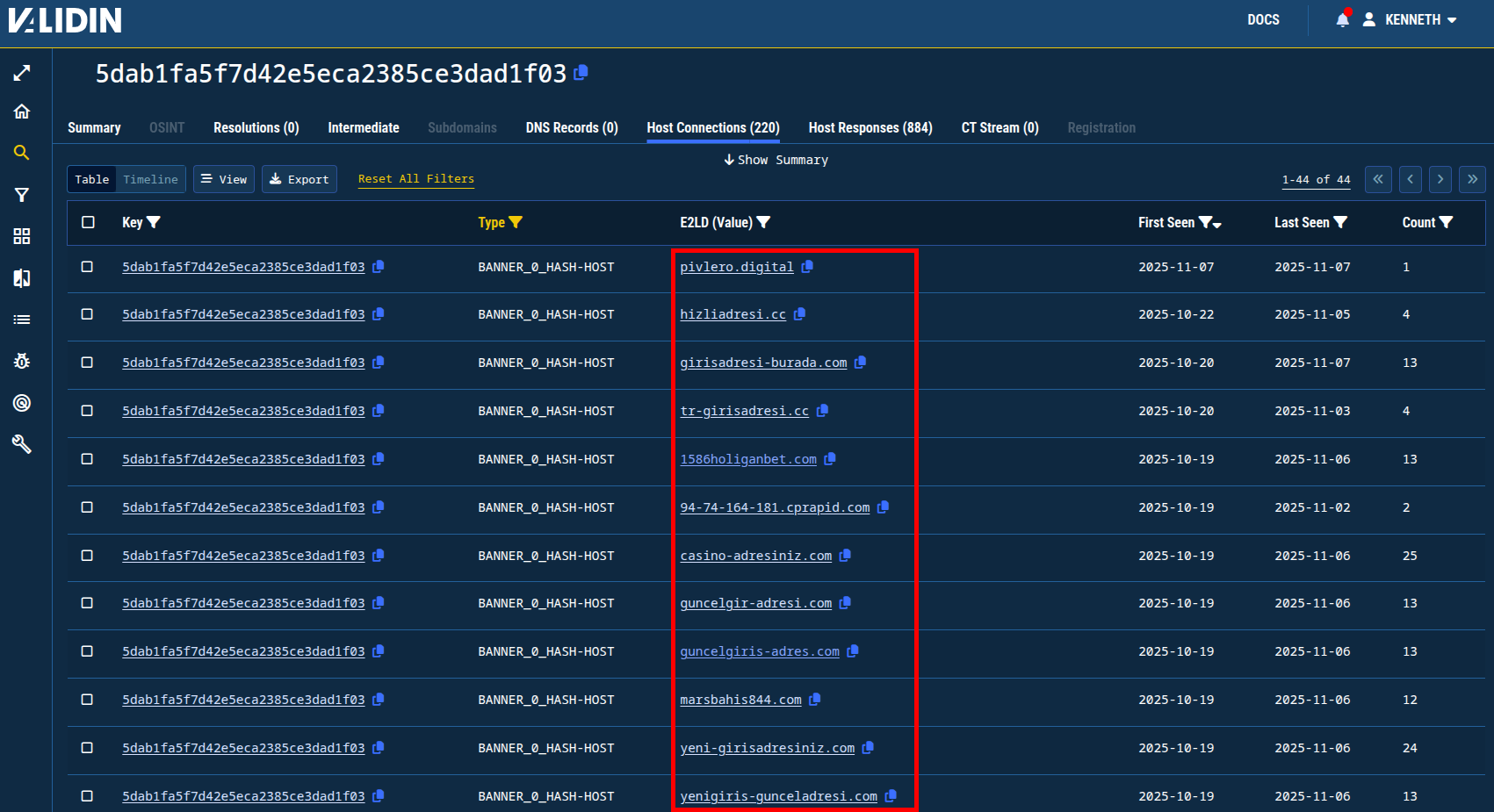
Task: Expand the Show Summary section
Action: click(x=776, y=160)
